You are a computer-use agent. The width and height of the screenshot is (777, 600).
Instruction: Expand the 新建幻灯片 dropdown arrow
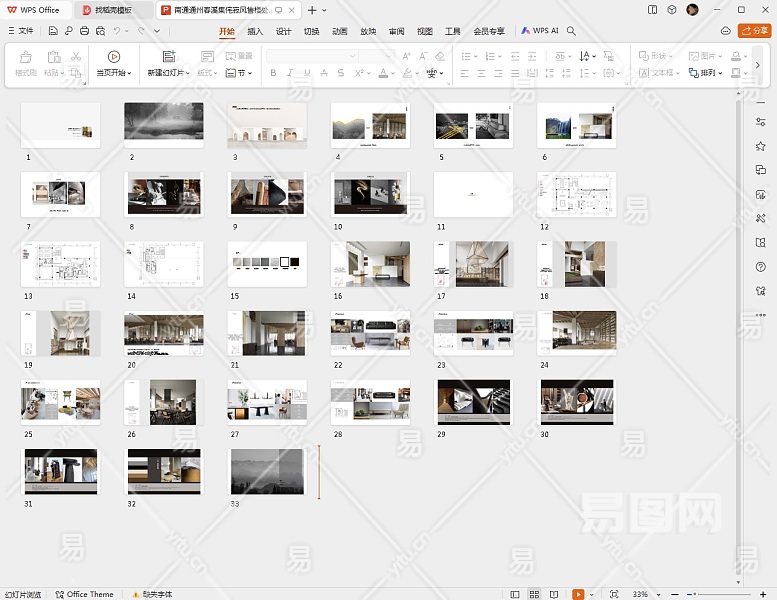coord(186,73)
